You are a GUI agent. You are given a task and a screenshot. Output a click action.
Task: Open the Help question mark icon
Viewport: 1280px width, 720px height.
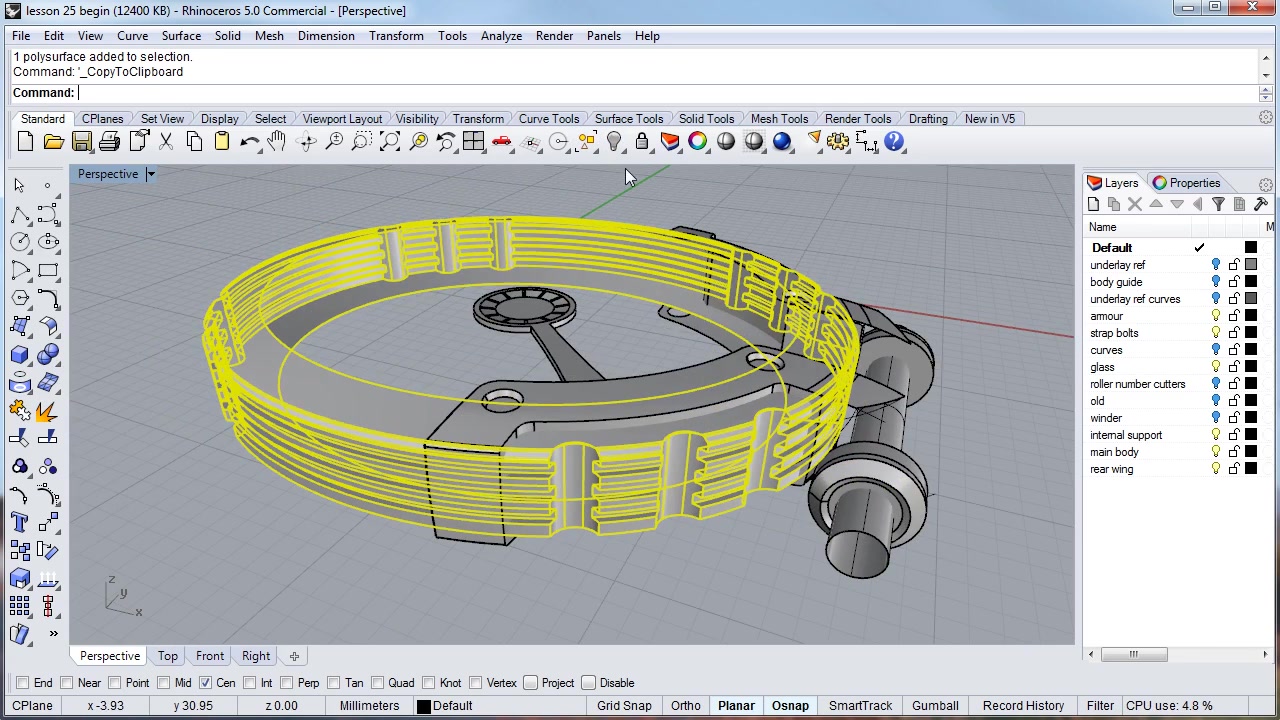tap(895, 142)
